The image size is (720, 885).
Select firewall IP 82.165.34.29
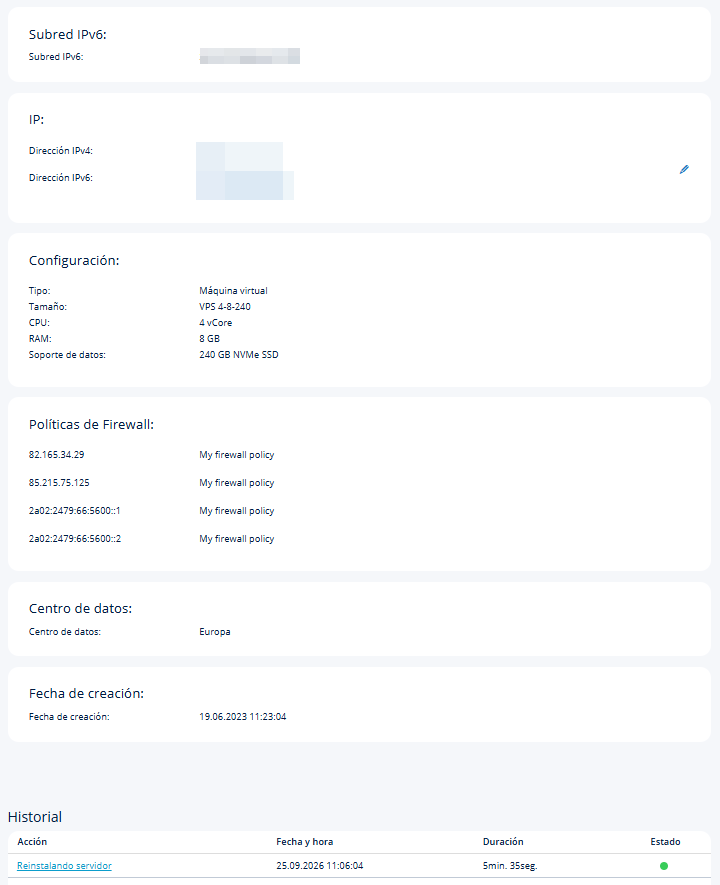pos(56,454)
